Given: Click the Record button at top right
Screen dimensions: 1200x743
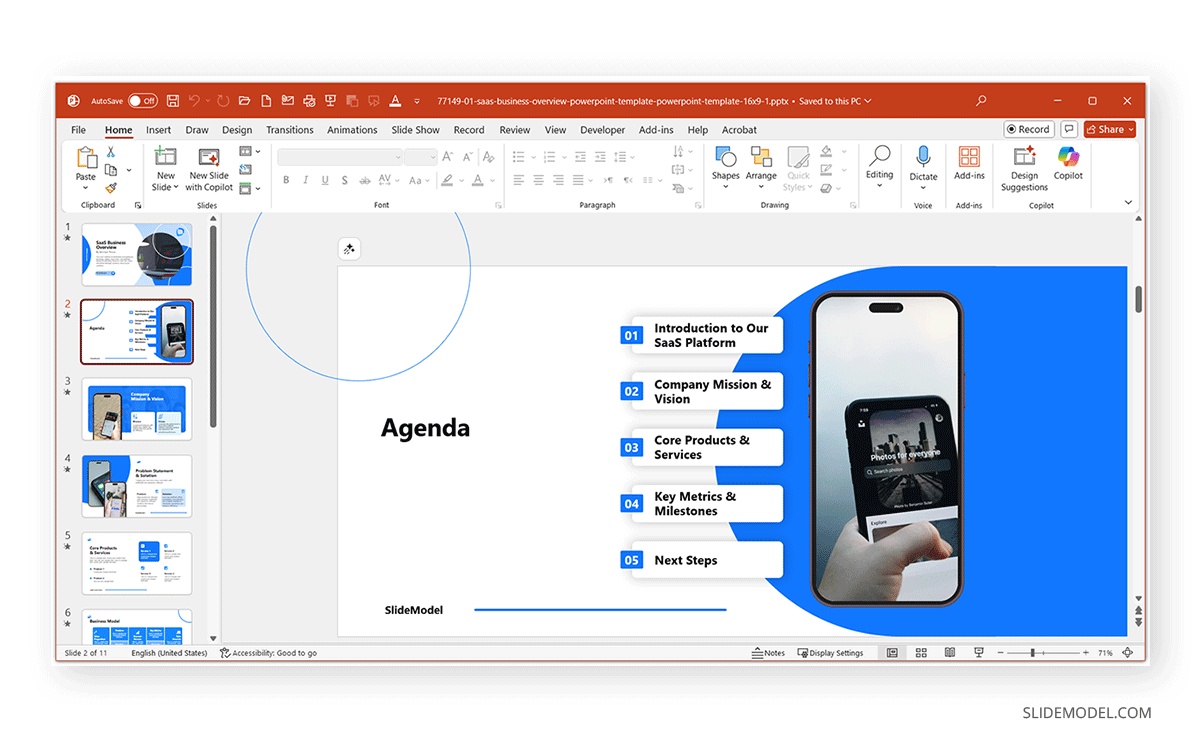Looking at the screenshot, I should [x=1028, y=129].
